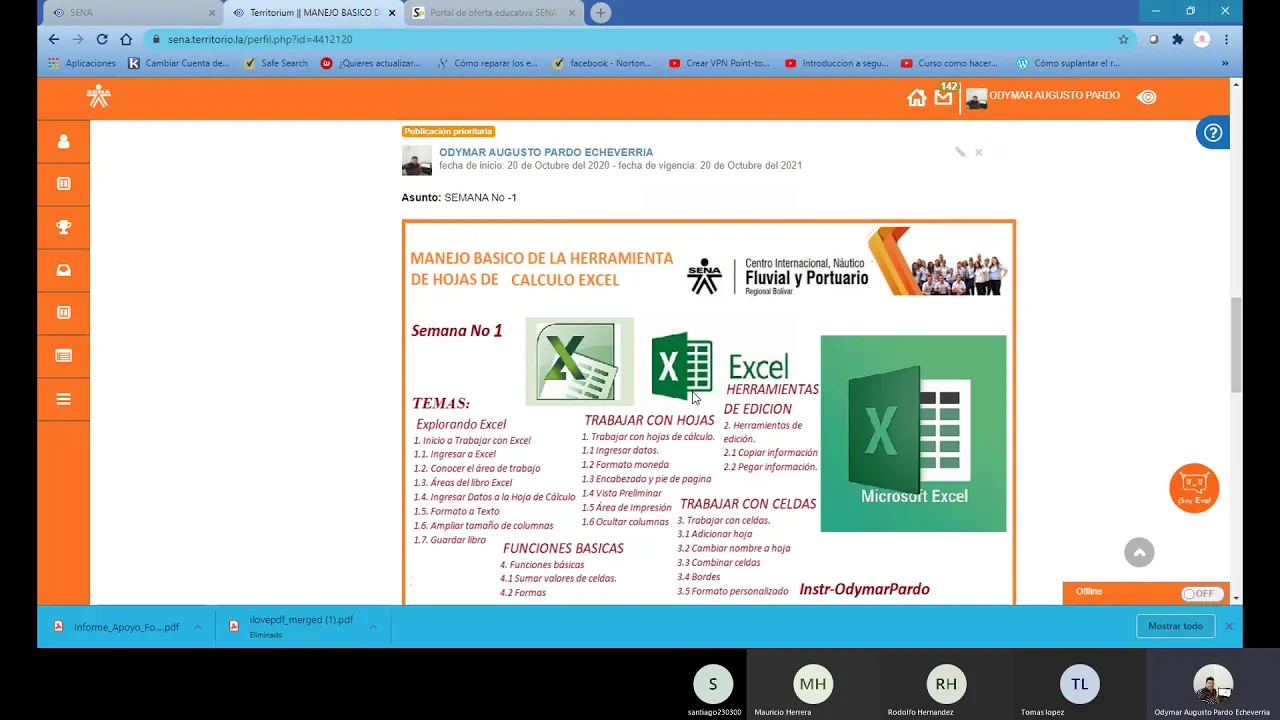This screenshot has width=1280, height=720.
Task: Click author ODYMAR AUGUSTO PARDO ECHEVERRIA link
Action: (546, 152)
